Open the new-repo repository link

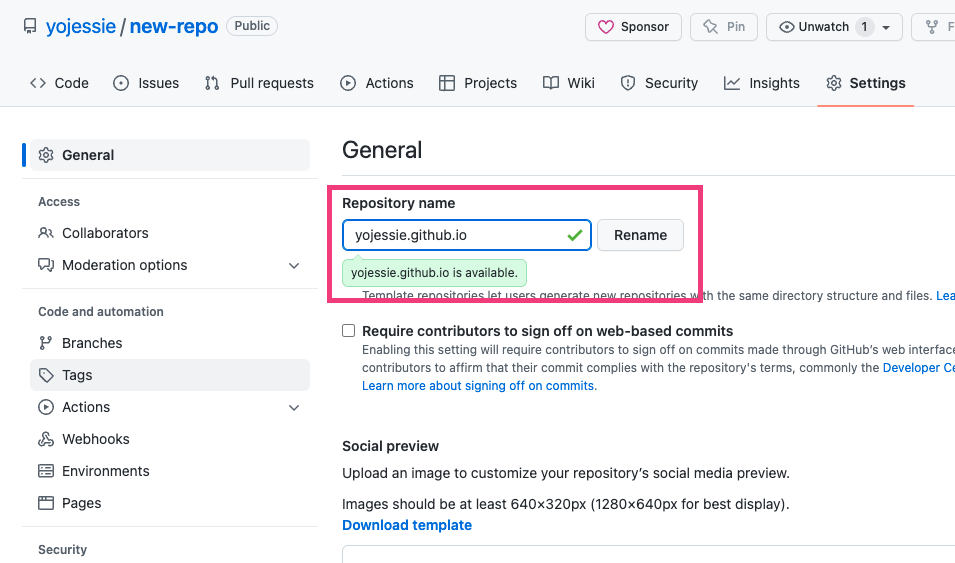pyautogui.click(x=174, y=26)
